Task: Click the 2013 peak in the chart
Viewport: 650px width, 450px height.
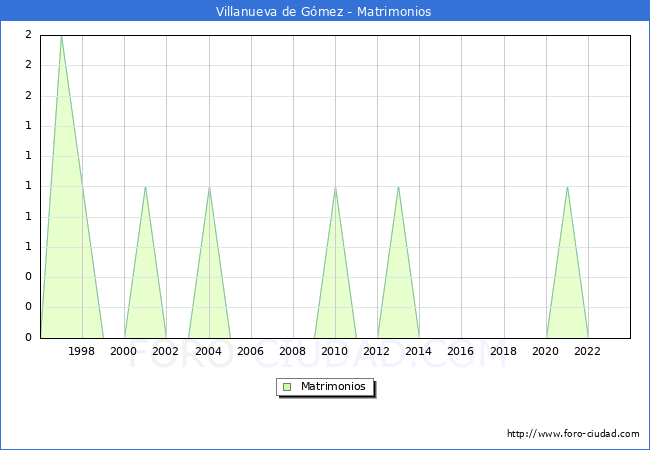Action: (x=398, y=187)
